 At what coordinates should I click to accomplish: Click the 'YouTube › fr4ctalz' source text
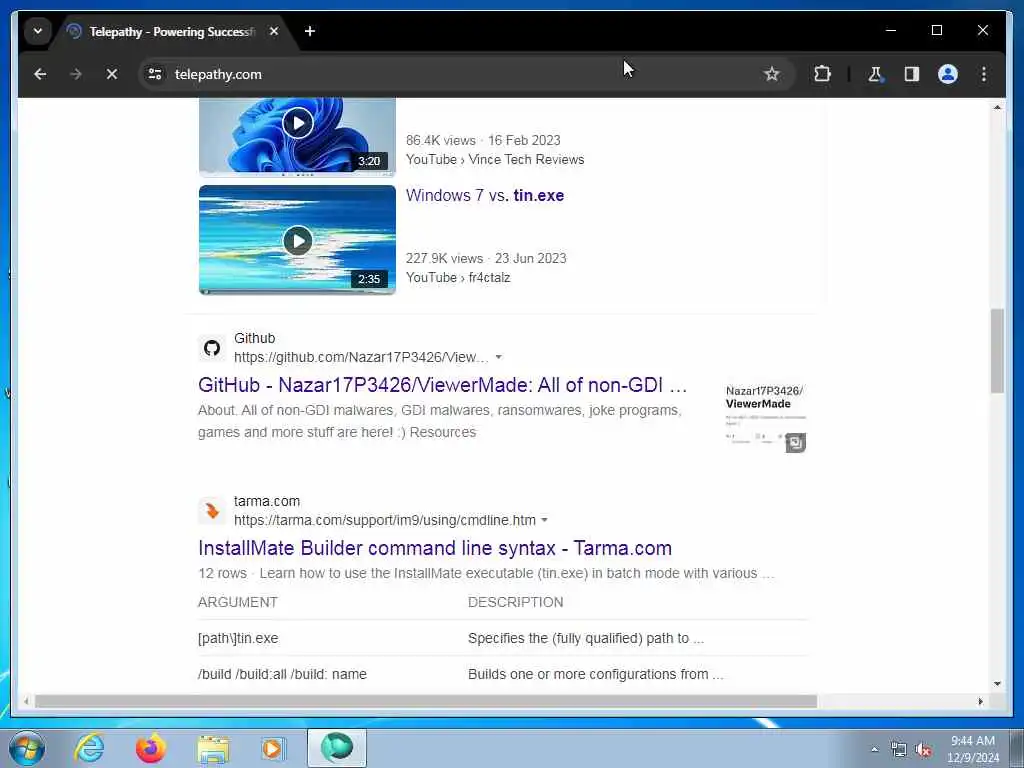458,278
